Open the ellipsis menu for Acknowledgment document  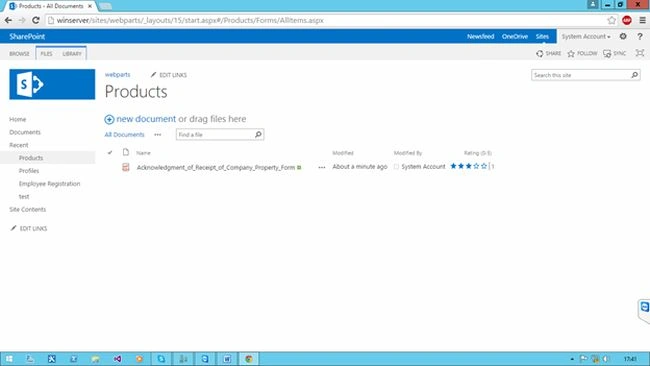point(322,167)
